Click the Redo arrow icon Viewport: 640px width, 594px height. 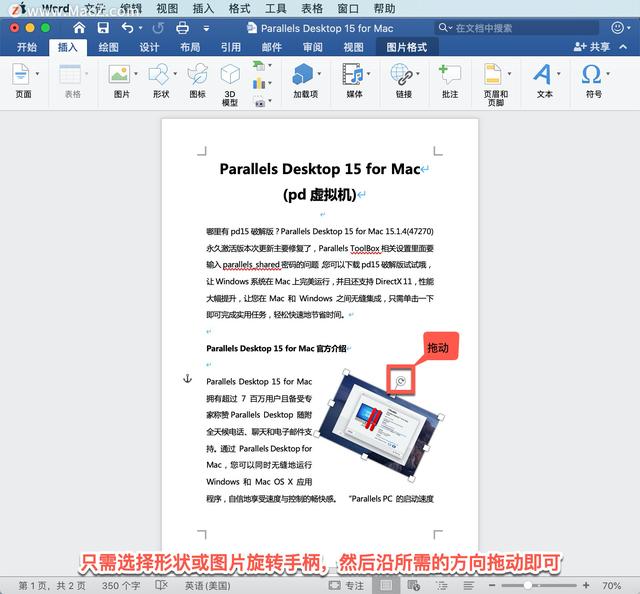158,28
